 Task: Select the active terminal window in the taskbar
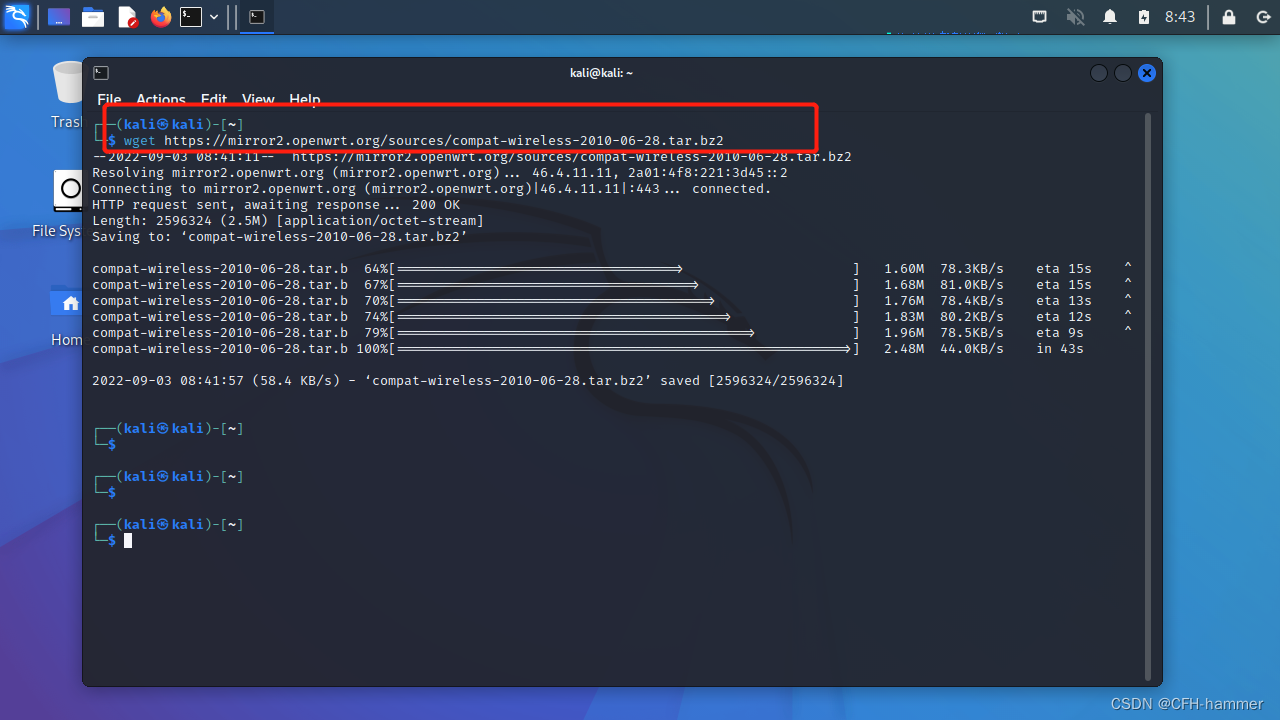pos(256,16)
